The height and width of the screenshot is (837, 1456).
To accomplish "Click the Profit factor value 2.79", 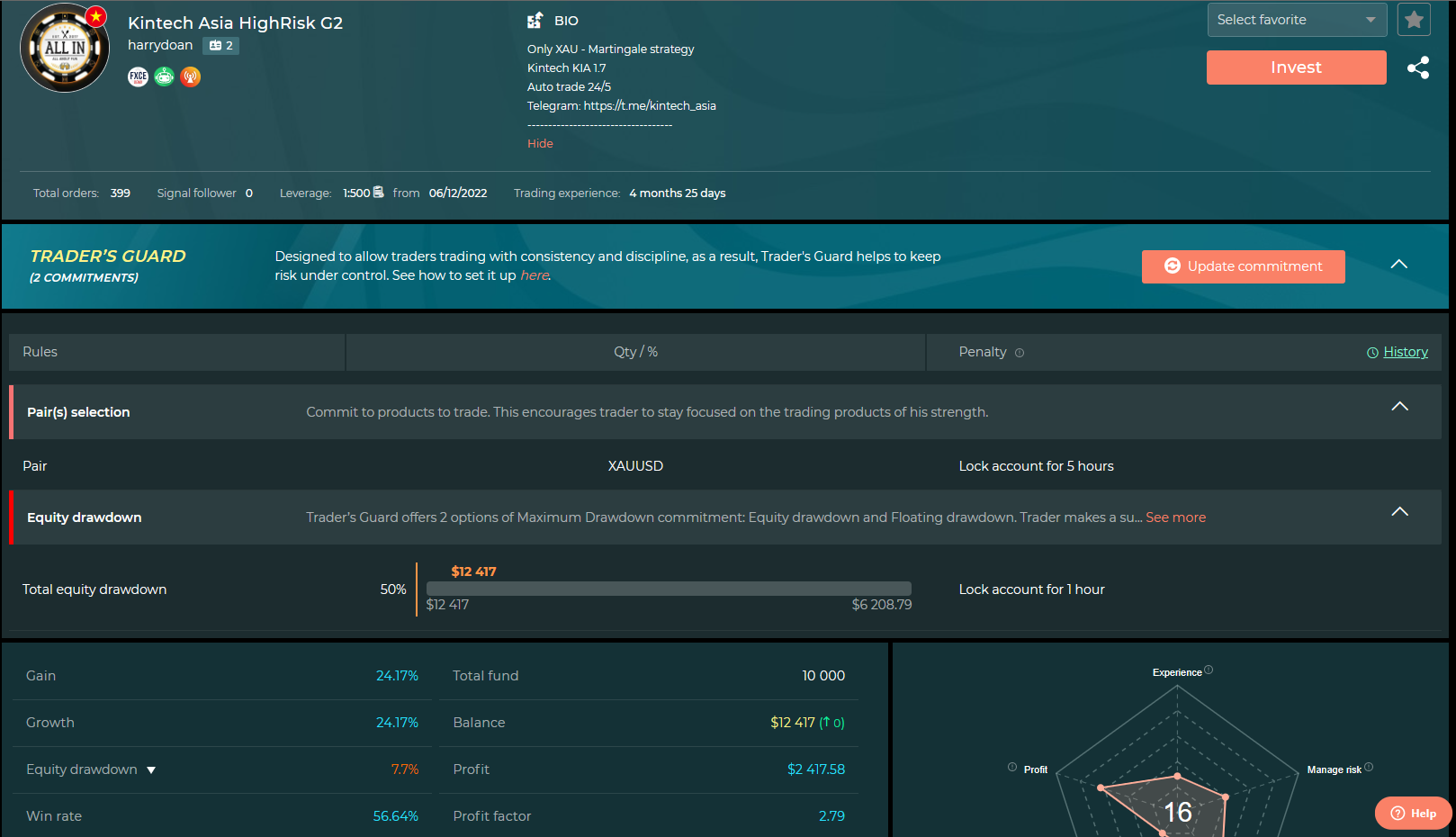I will point(831,816).
